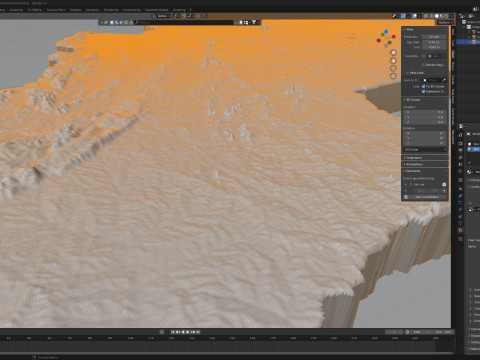Click the Focal Length value field
Viewport: 480px width, 360px height.
(434, 37)
